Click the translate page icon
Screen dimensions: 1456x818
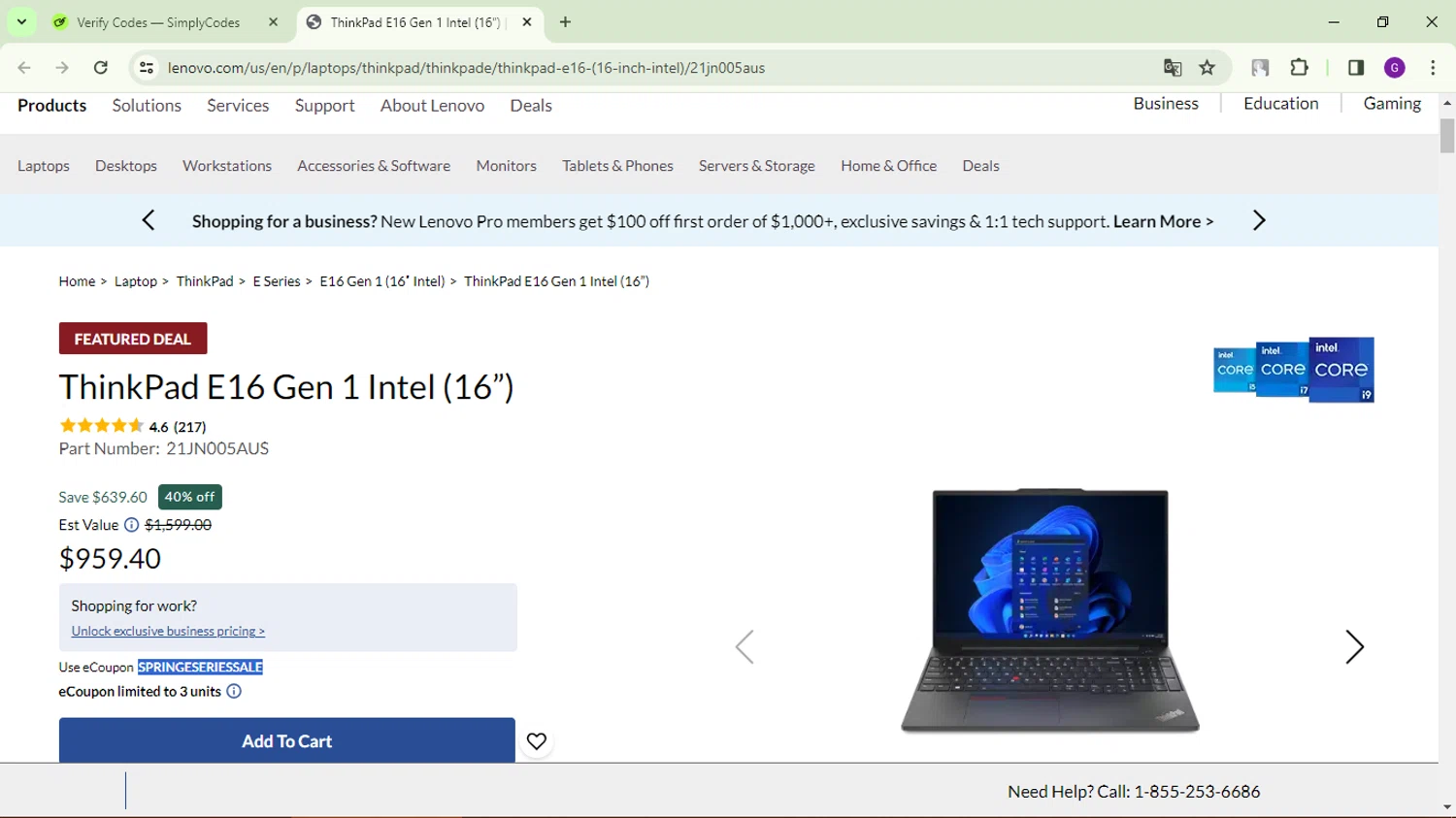click(x=1173, y=67)
